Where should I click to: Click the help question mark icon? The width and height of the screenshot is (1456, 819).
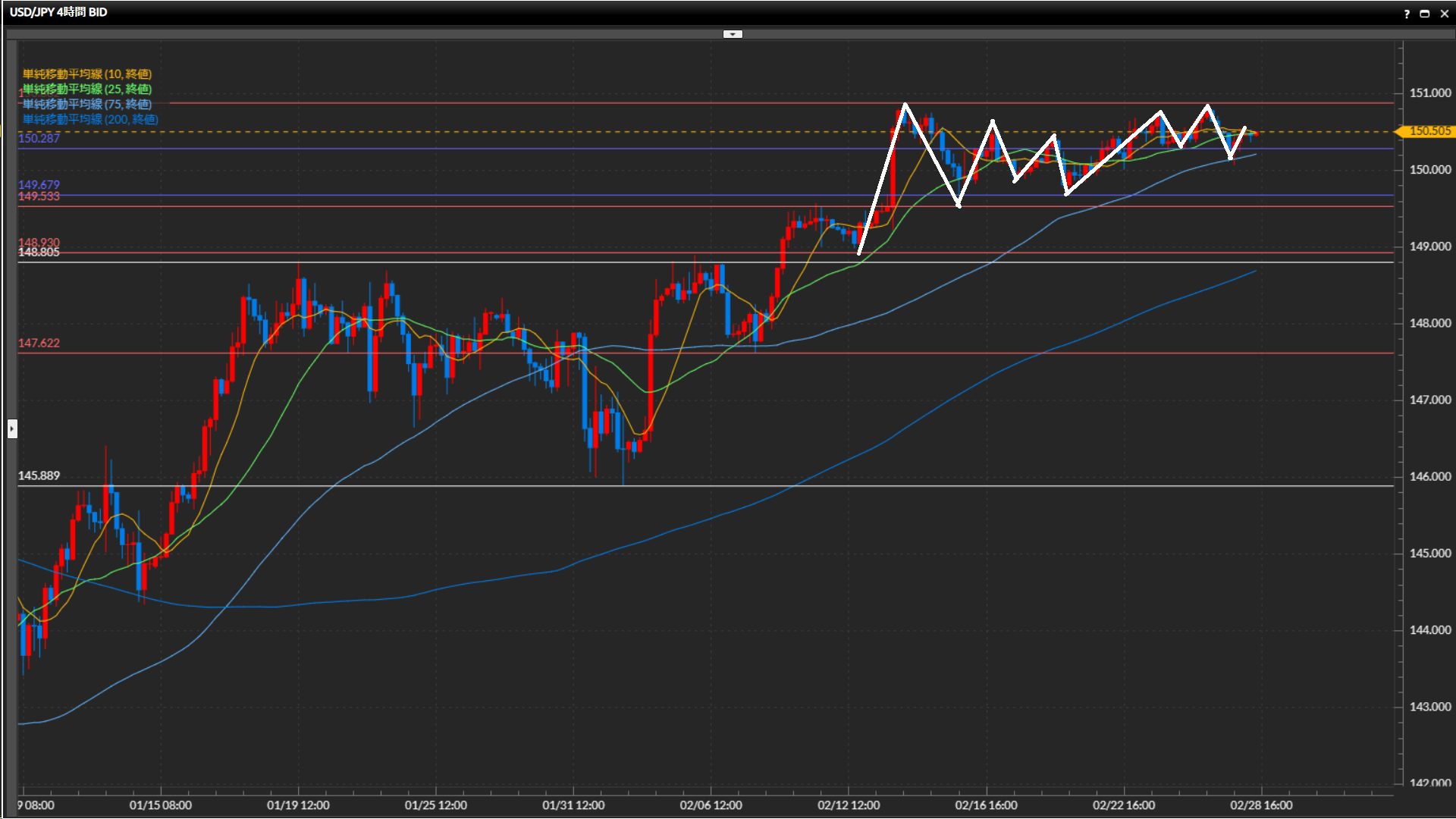(x=1407, y=14)
